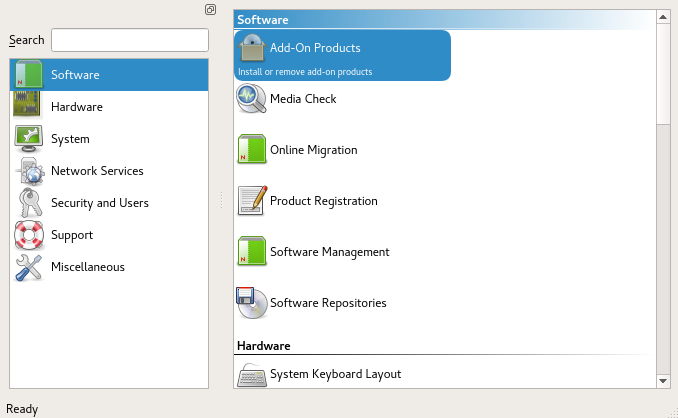Click the Hardware category icon in sidebar

[x=28, y=107]
